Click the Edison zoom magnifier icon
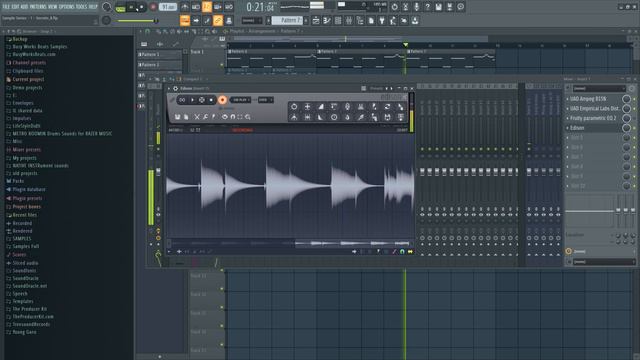 tap(248, 117)
